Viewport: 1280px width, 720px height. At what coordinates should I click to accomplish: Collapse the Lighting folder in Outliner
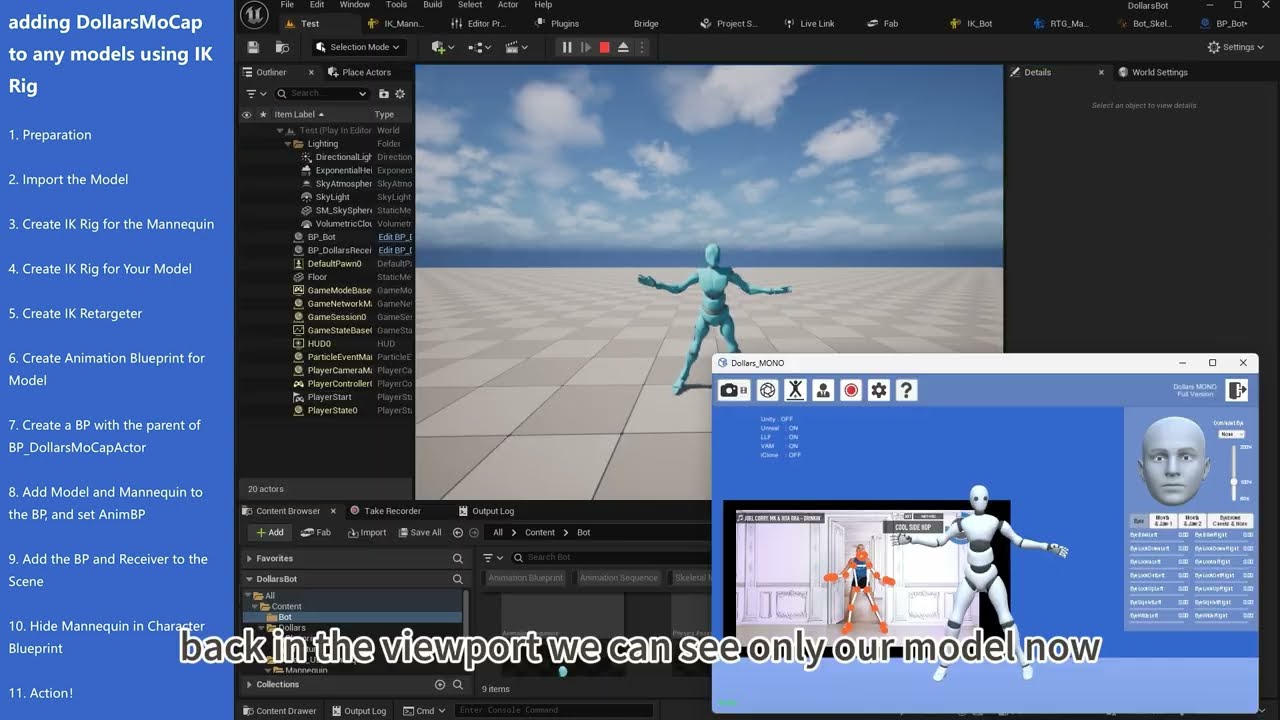(x=288, y=144)
